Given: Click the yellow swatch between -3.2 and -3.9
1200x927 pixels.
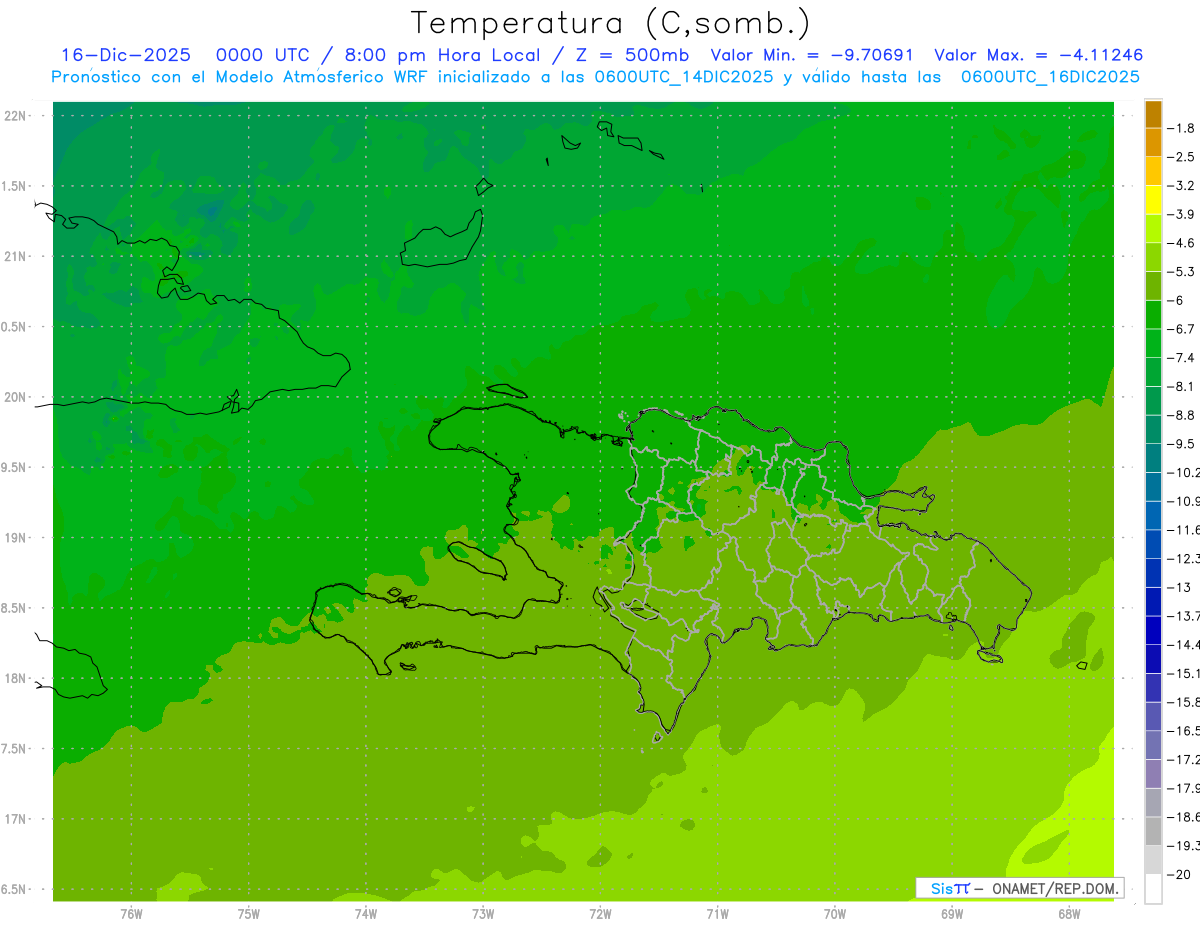Looking at the screenshot, I should pyautogui.click(x=1153, y=200).
